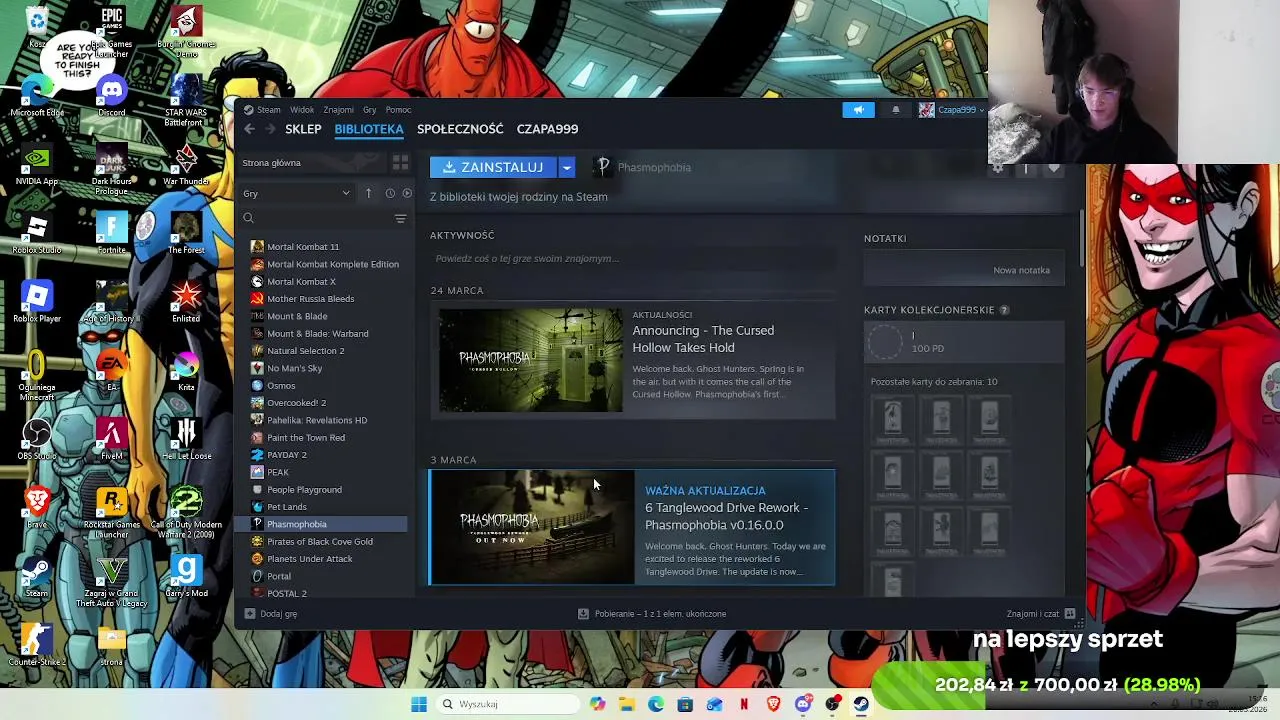Open the CZAPA999 profile tab
This screenshot has height=720, width=1280.
547,129
